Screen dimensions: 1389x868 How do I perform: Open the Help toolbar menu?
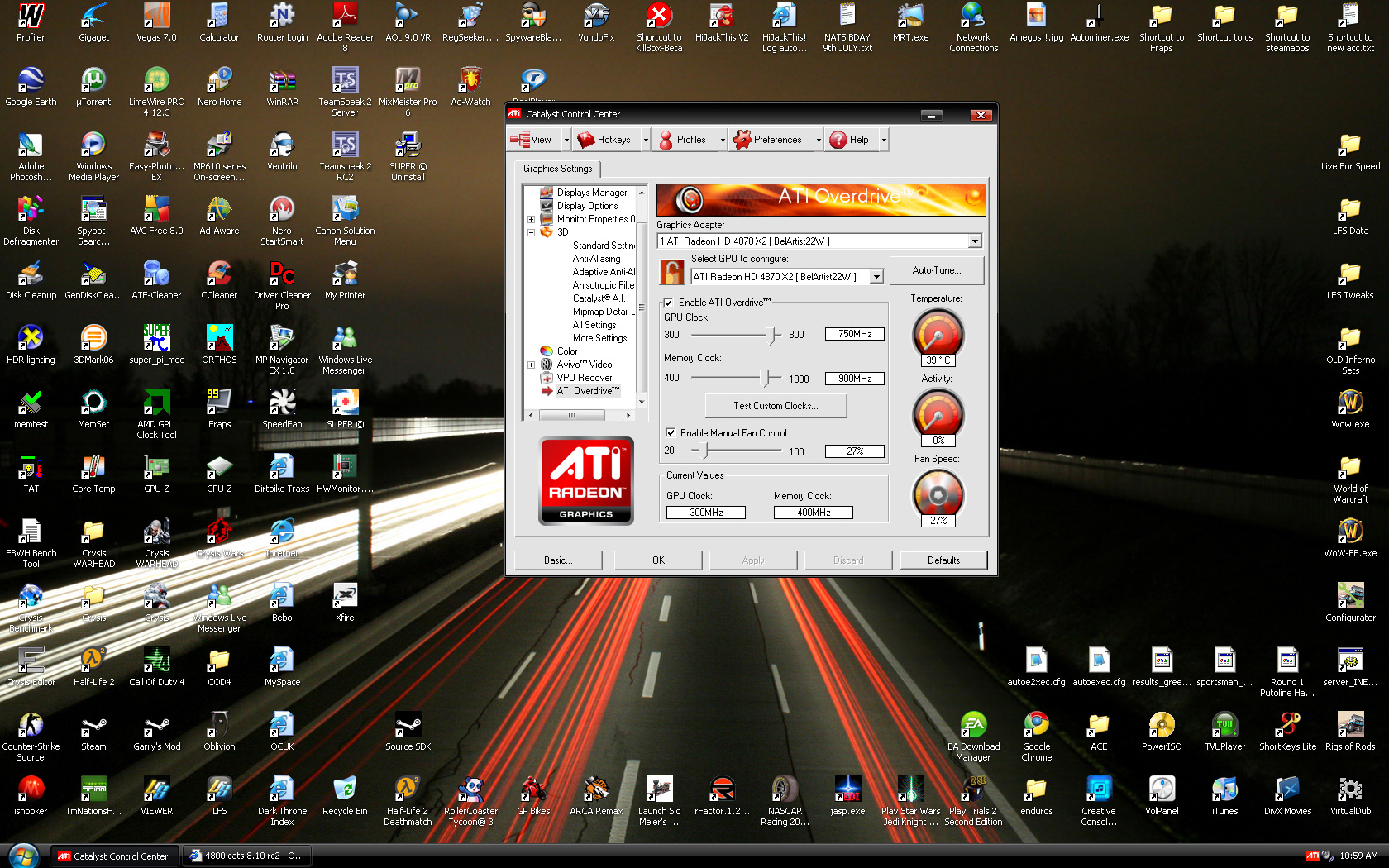click(850, 140)
